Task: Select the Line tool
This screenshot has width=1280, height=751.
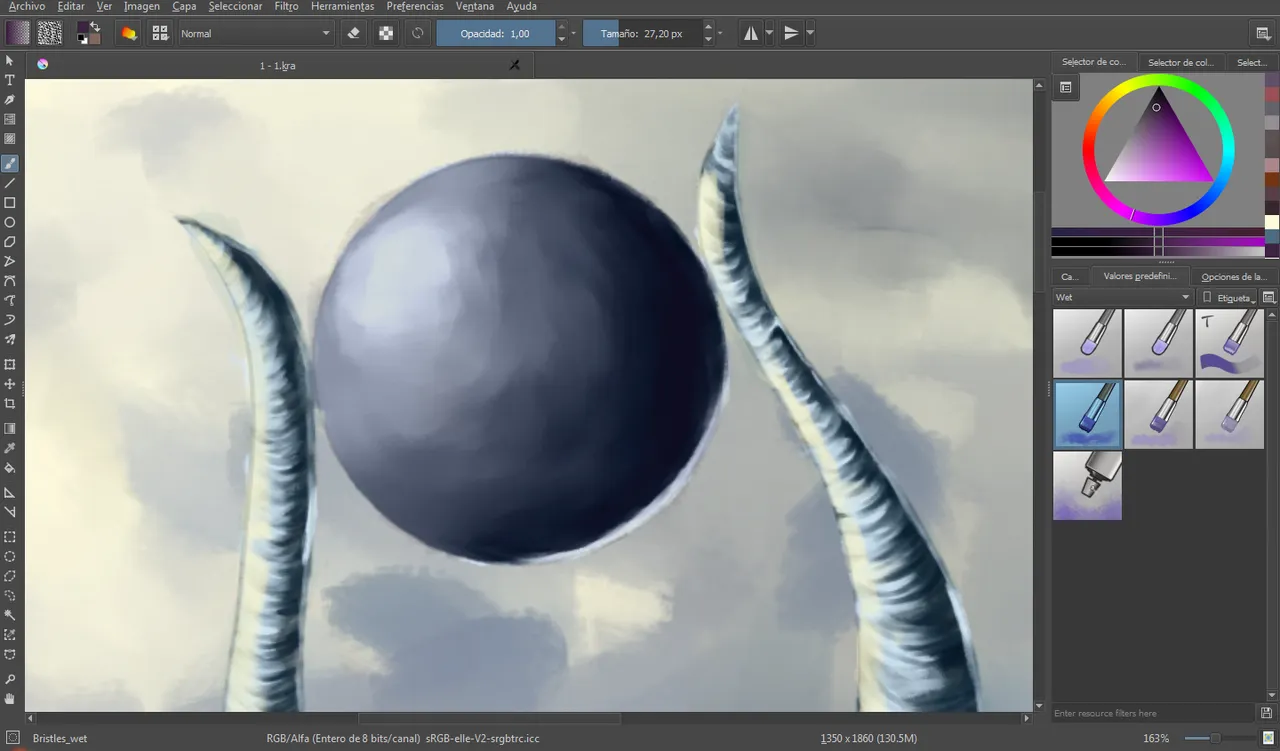Action: 10,183
